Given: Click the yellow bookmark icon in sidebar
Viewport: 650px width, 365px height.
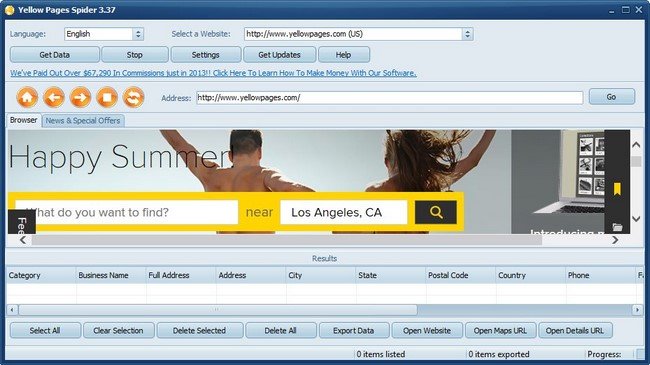Looking at the screenshot, I should point(617,189).
